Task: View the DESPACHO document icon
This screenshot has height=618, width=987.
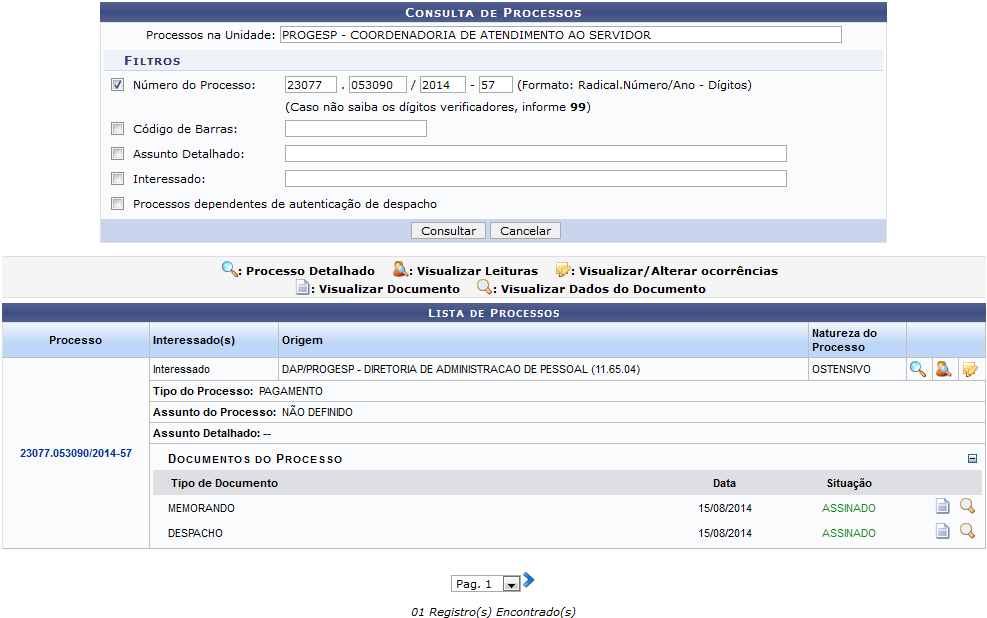Action: (x=942, y=532)
